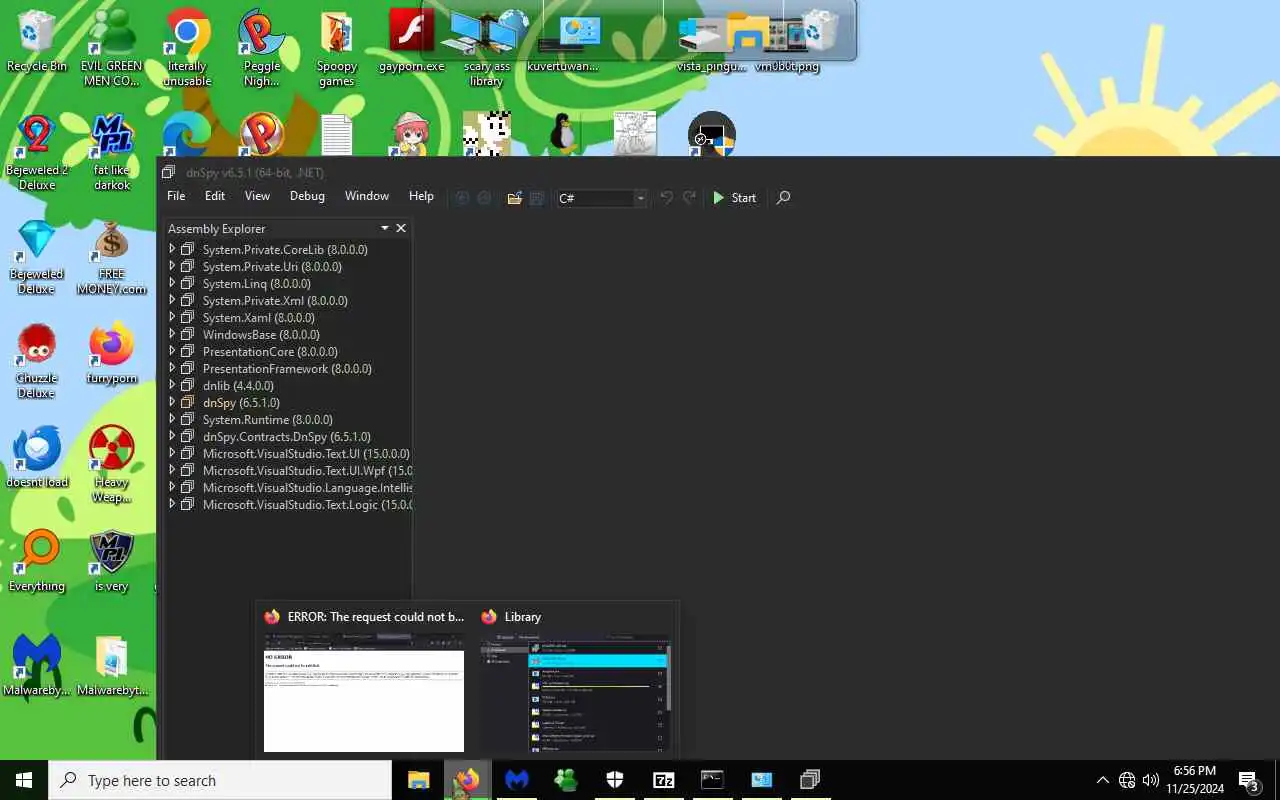
Task: Open the Assembly Explorer panel options arrow
Action: coord(384,228)
